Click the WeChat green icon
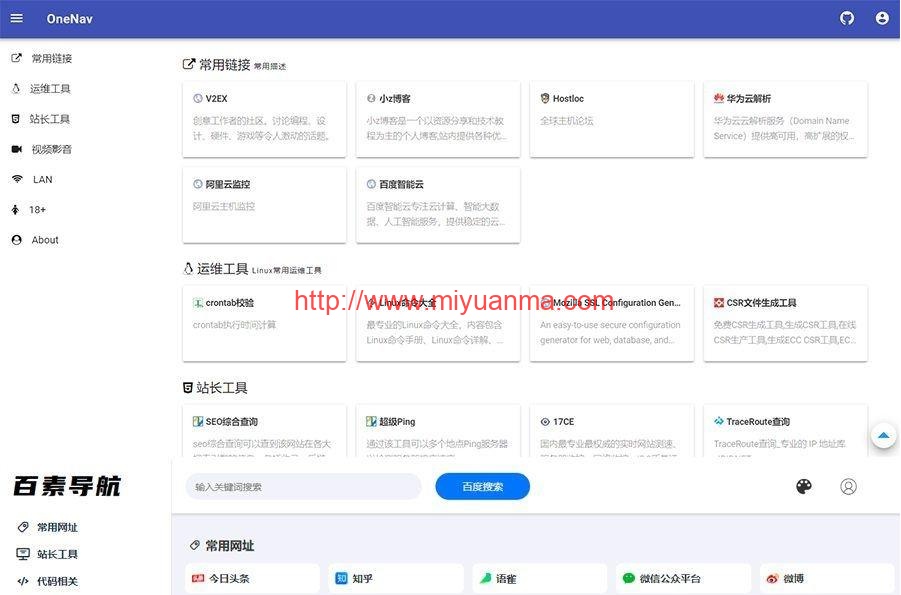Screen dimensions: 901x595 (x=629, y=578)
